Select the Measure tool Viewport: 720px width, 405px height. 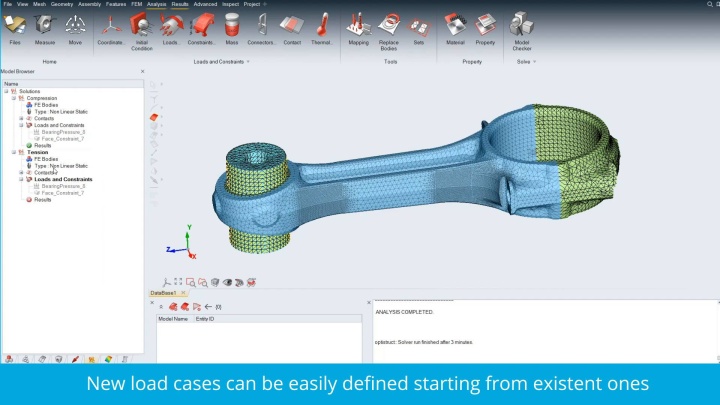(45, 29)
